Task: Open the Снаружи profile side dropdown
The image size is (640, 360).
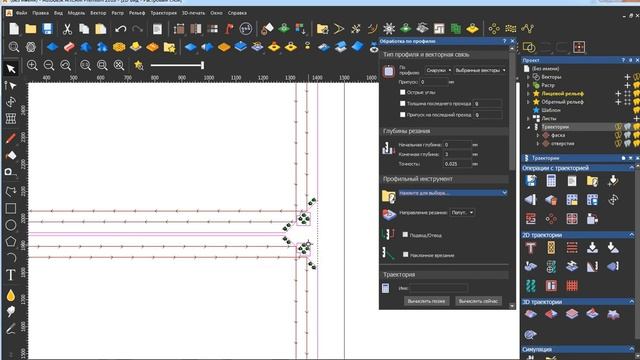Action: coord(438,70)
